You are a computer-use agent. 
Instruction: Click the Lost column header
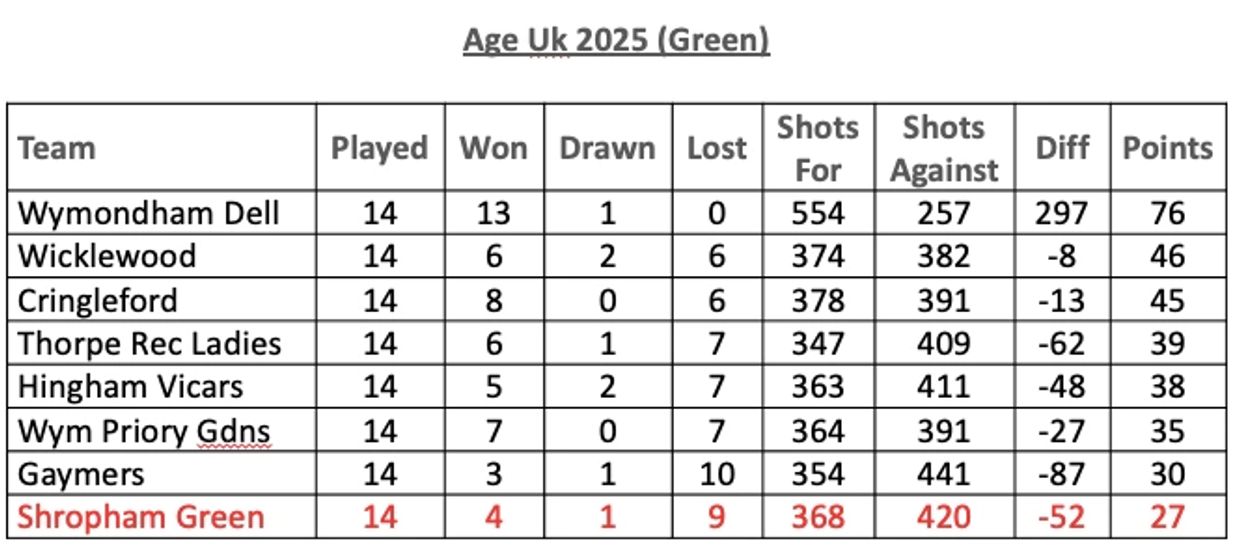tap(716, 148)
